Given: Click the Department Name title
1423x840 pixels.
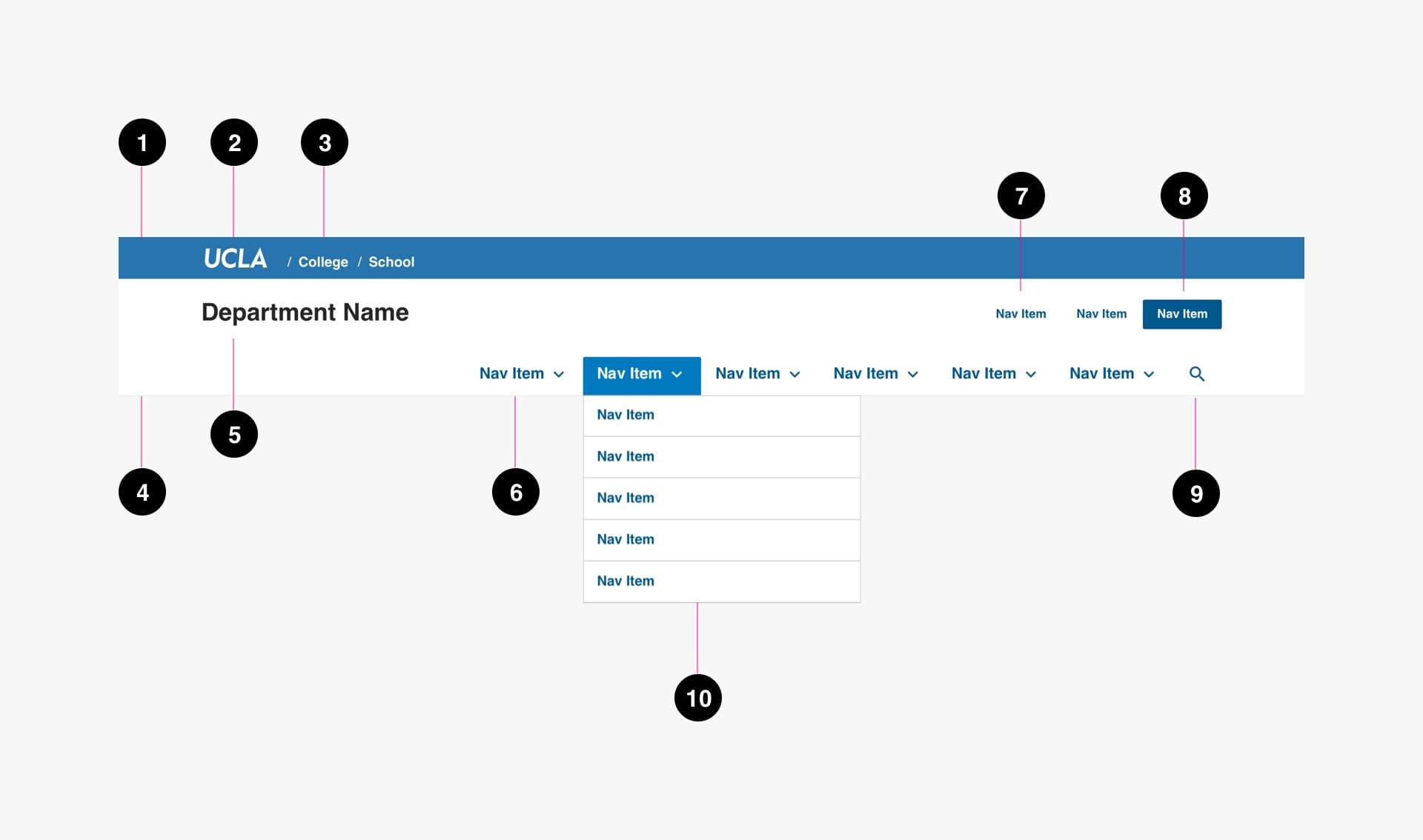Looking at the screenshot, I should tap(305, 313).
